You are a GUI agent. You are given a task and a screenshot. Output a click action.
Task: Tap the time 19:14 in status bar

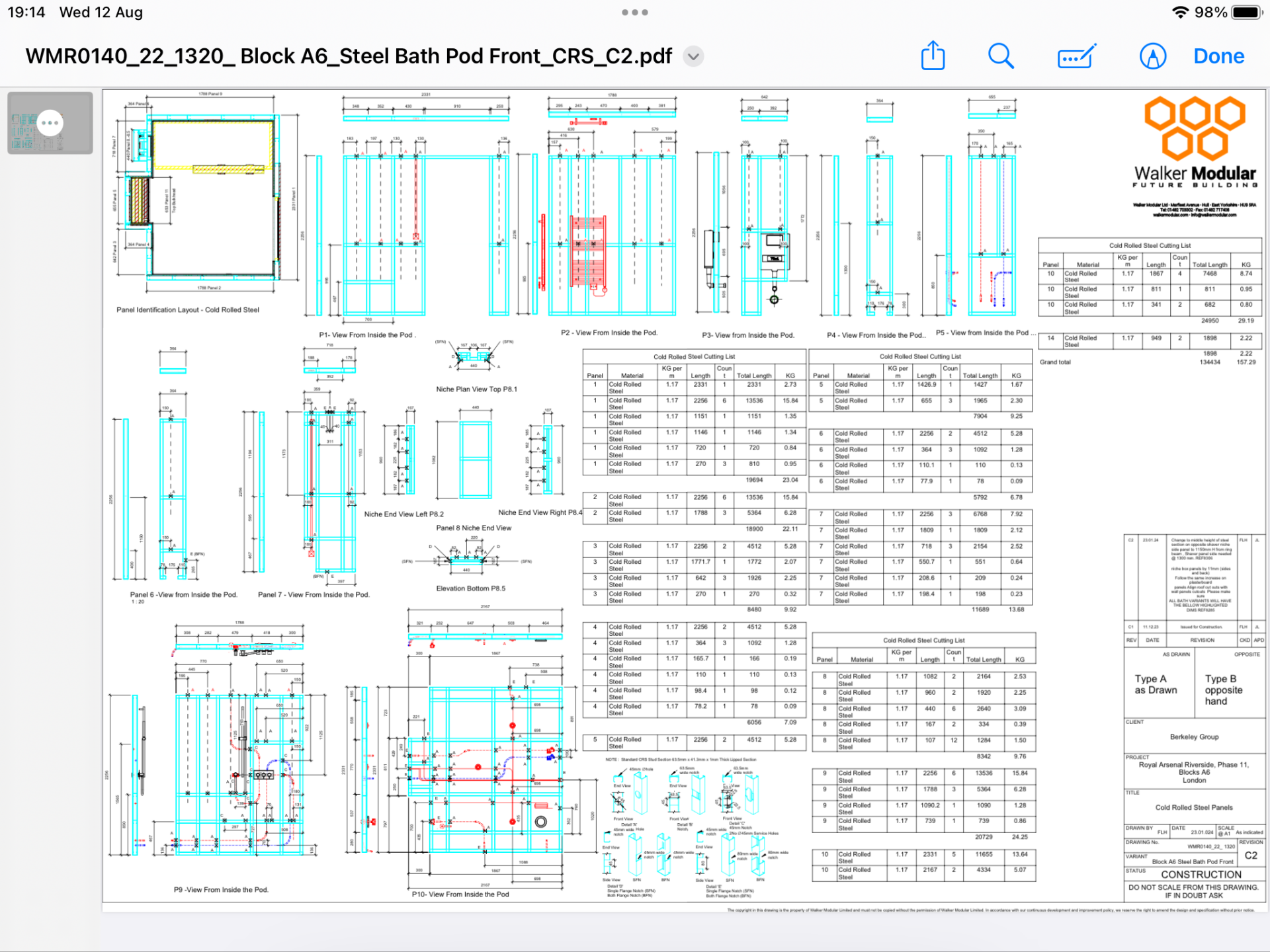tap(26, 12)
